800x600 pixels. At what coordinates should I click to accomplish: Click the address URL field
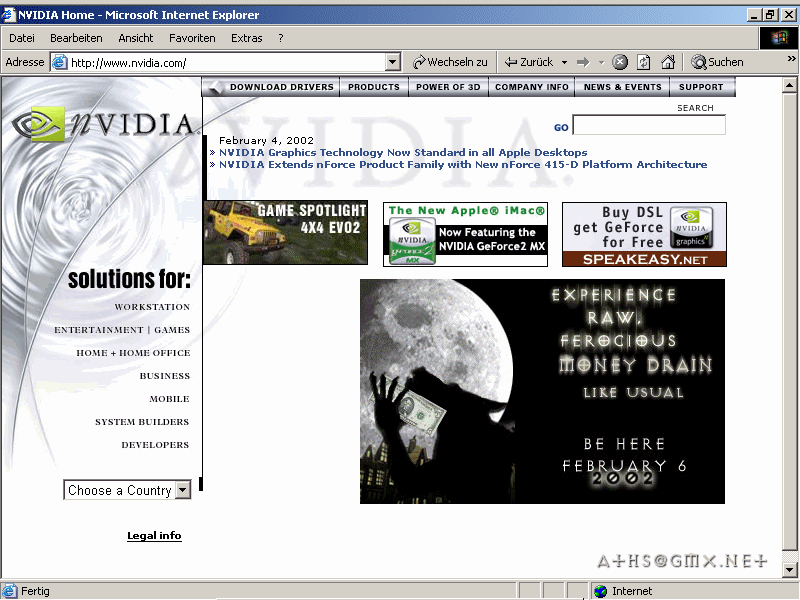pos(227,63)
